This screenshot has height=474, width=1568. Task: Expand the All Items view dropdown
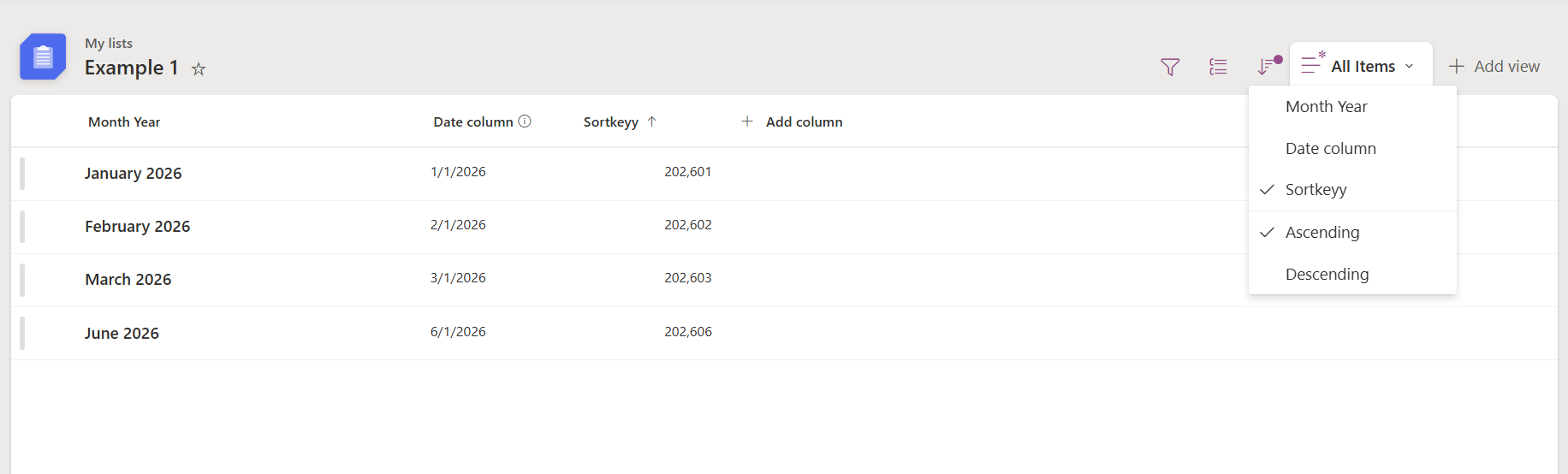[1360, 66]
